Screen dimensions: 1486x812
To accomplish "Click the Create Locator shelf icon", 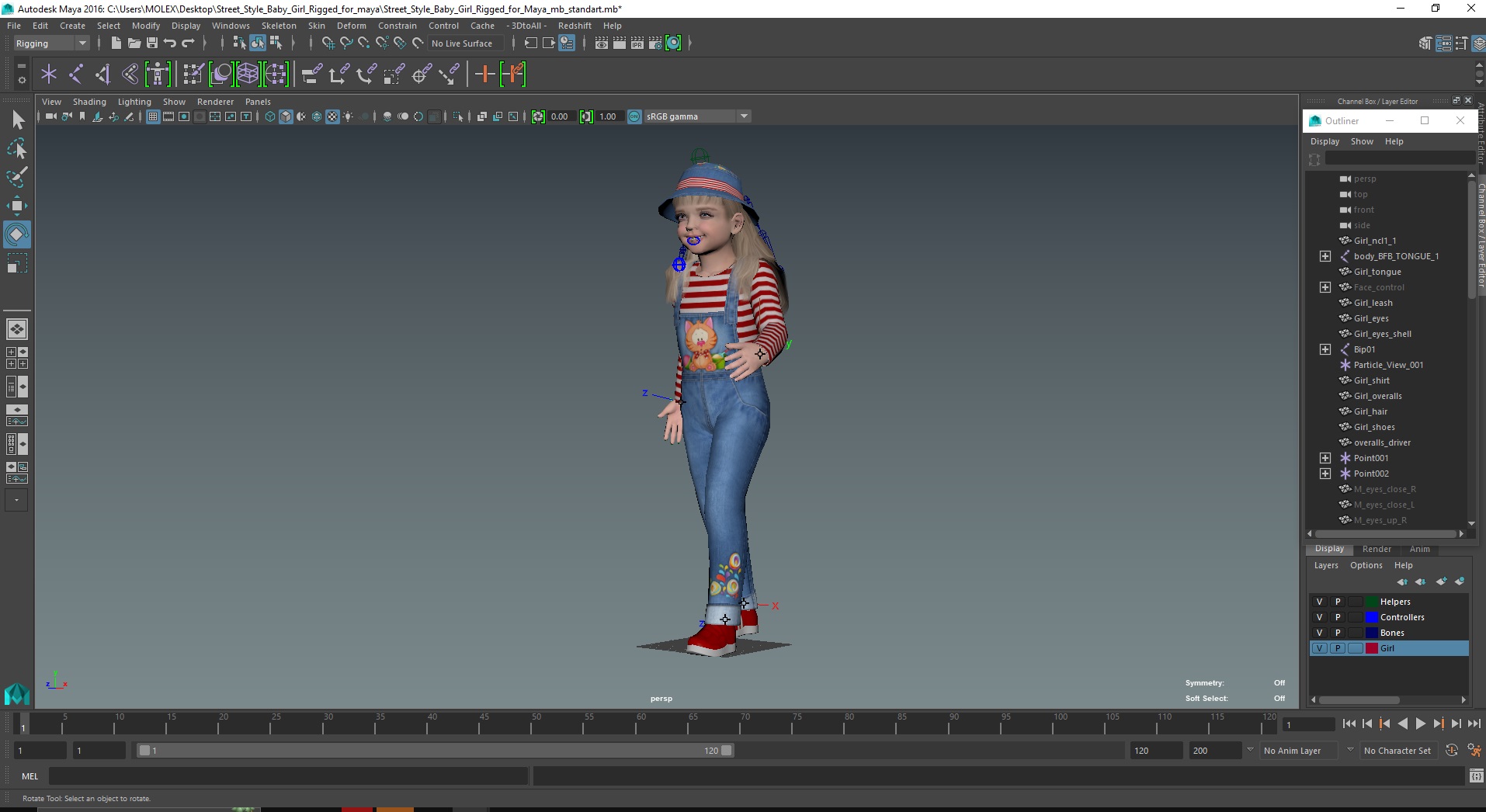I will click(x=49, y=75).
